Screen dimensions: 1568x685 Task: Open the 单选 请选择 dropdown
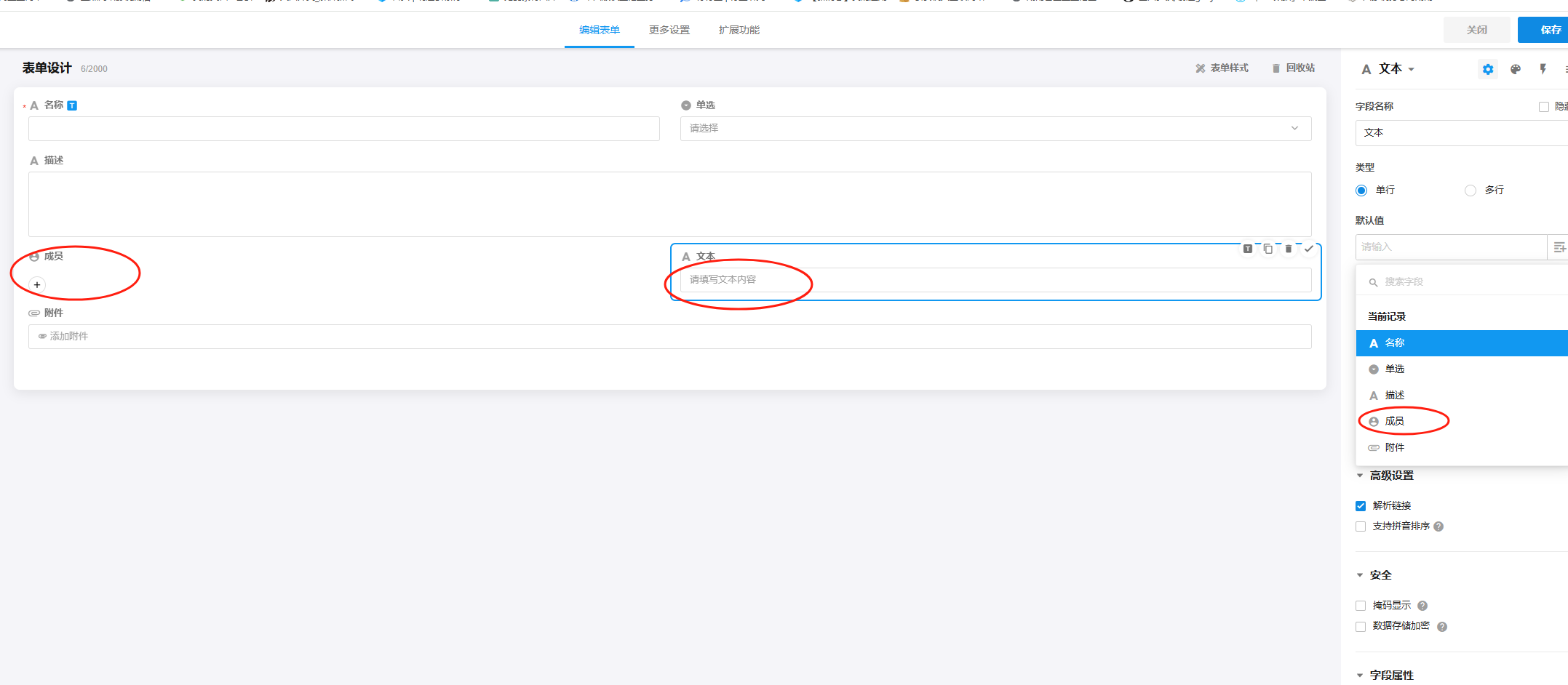995,129
